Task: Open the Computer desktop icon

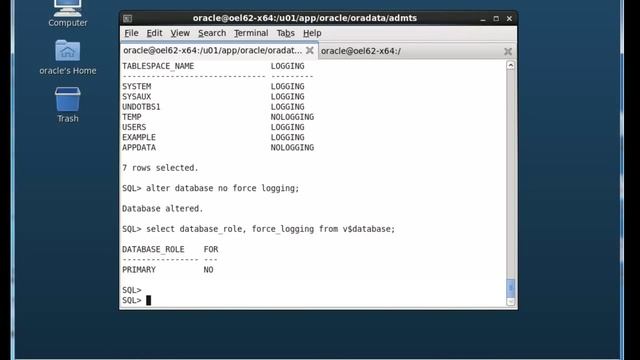Action: (68, 13)
